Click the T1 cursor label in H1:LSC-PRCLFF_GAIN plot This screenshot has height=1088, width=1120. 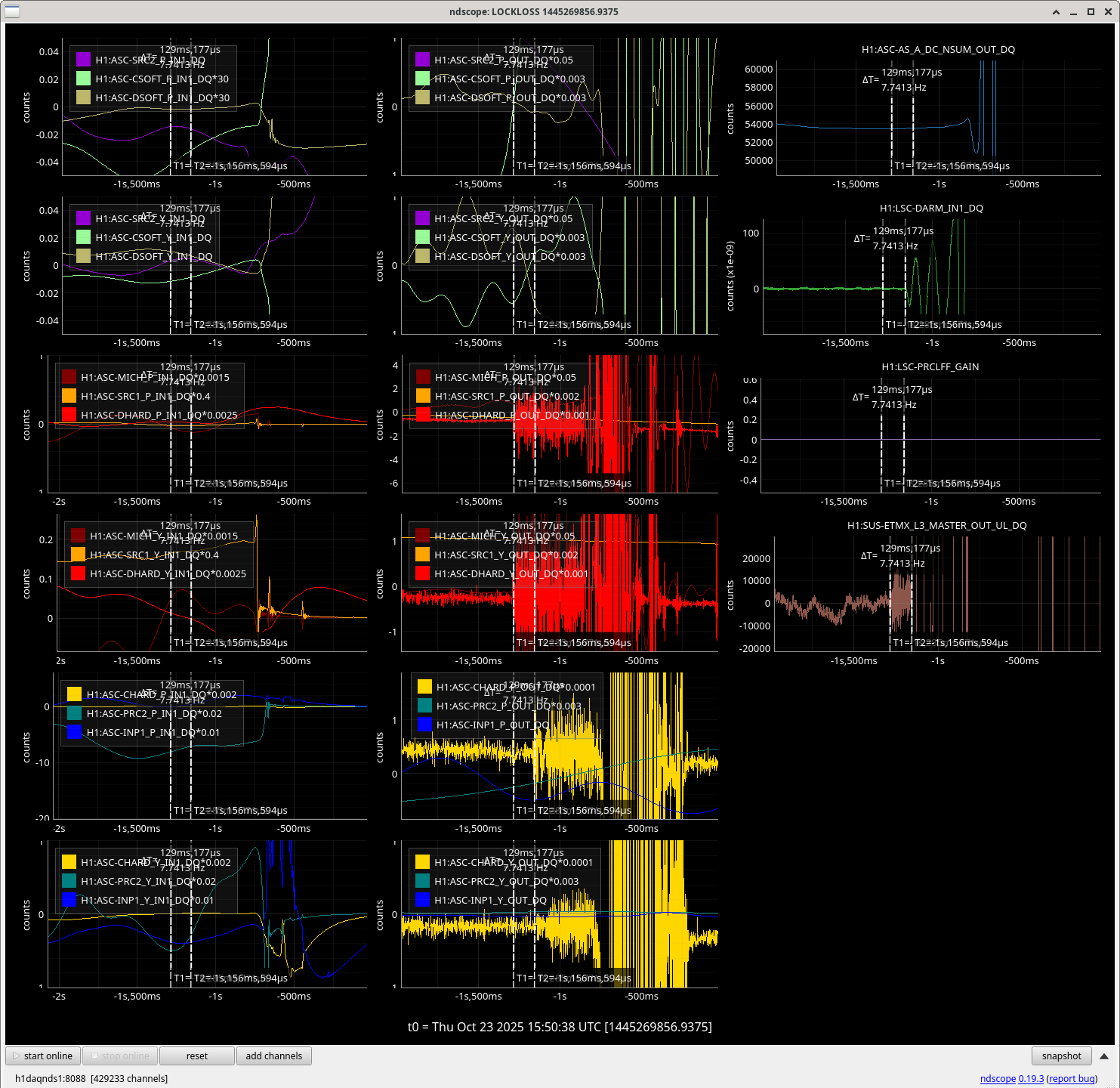tap(892, 483)
